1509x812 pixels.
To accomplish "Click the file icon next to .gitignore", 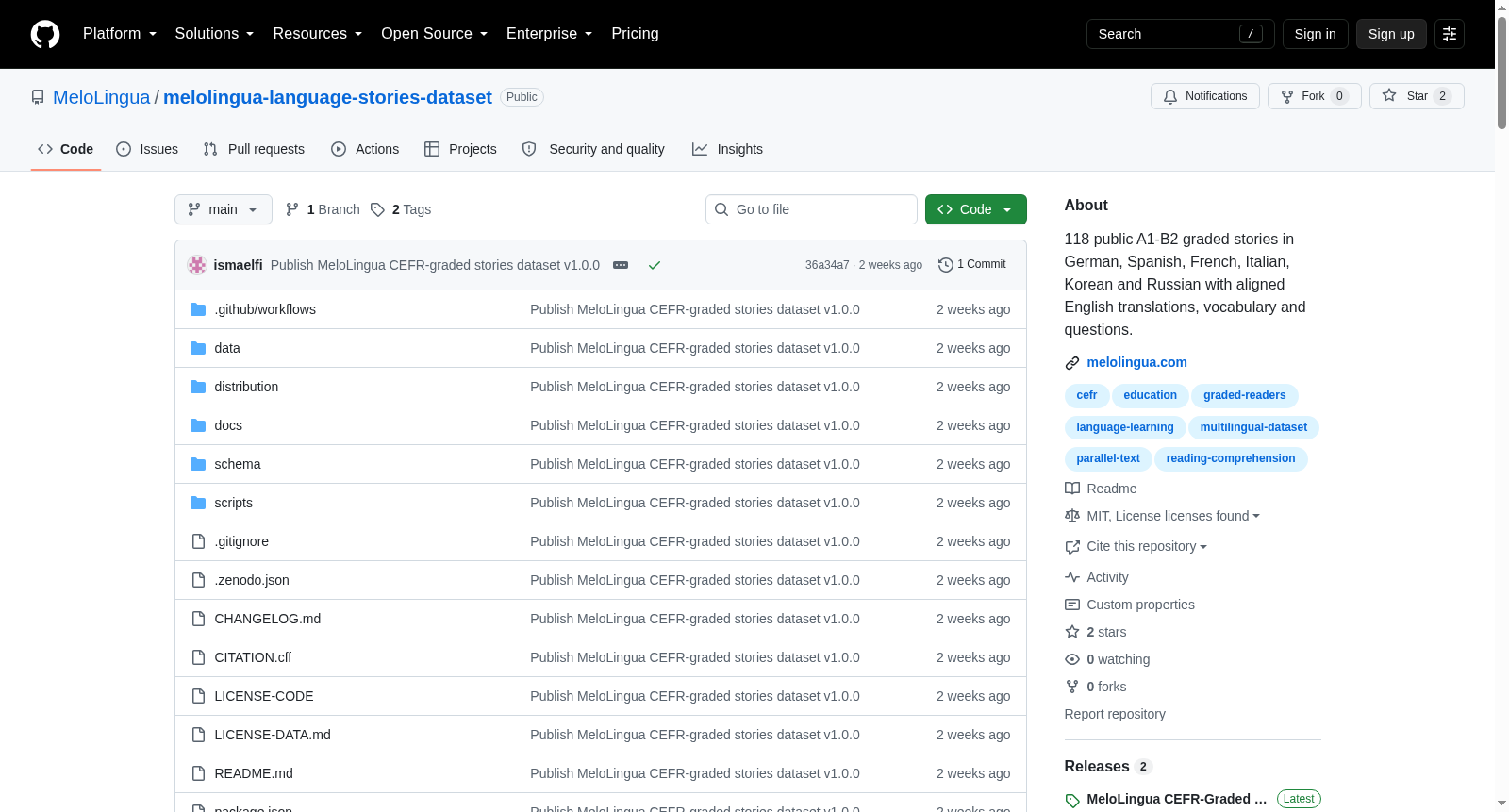I will [198, 541].
